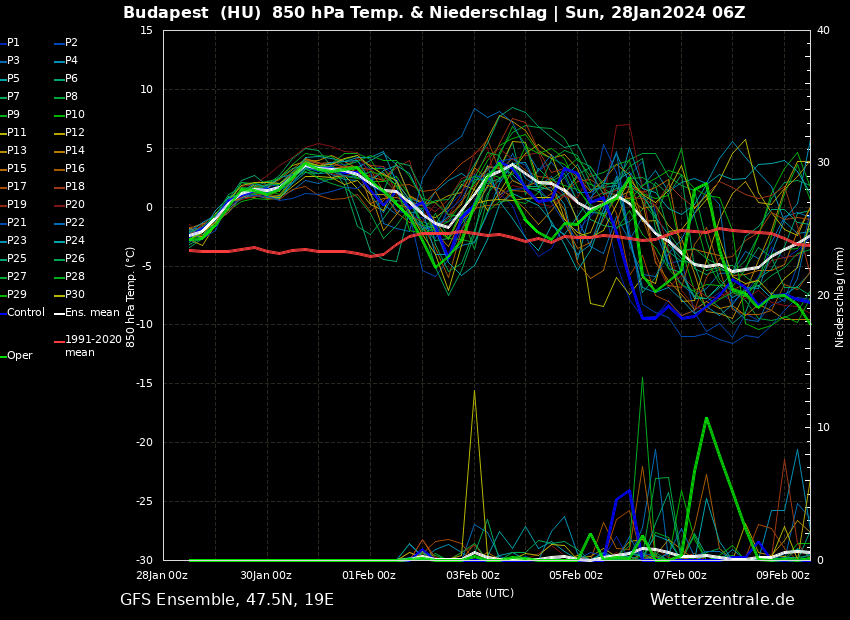
Task: Select the Oper legend entry
Action: pos(20,356)
